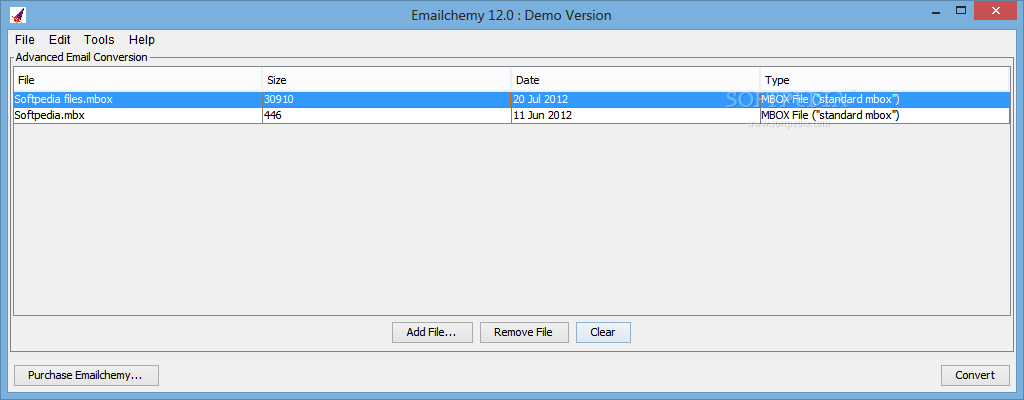The image size is (1024, 400).
Task: Click the Emailchemy app icon in title bar
Action: [x=18, y=14]
